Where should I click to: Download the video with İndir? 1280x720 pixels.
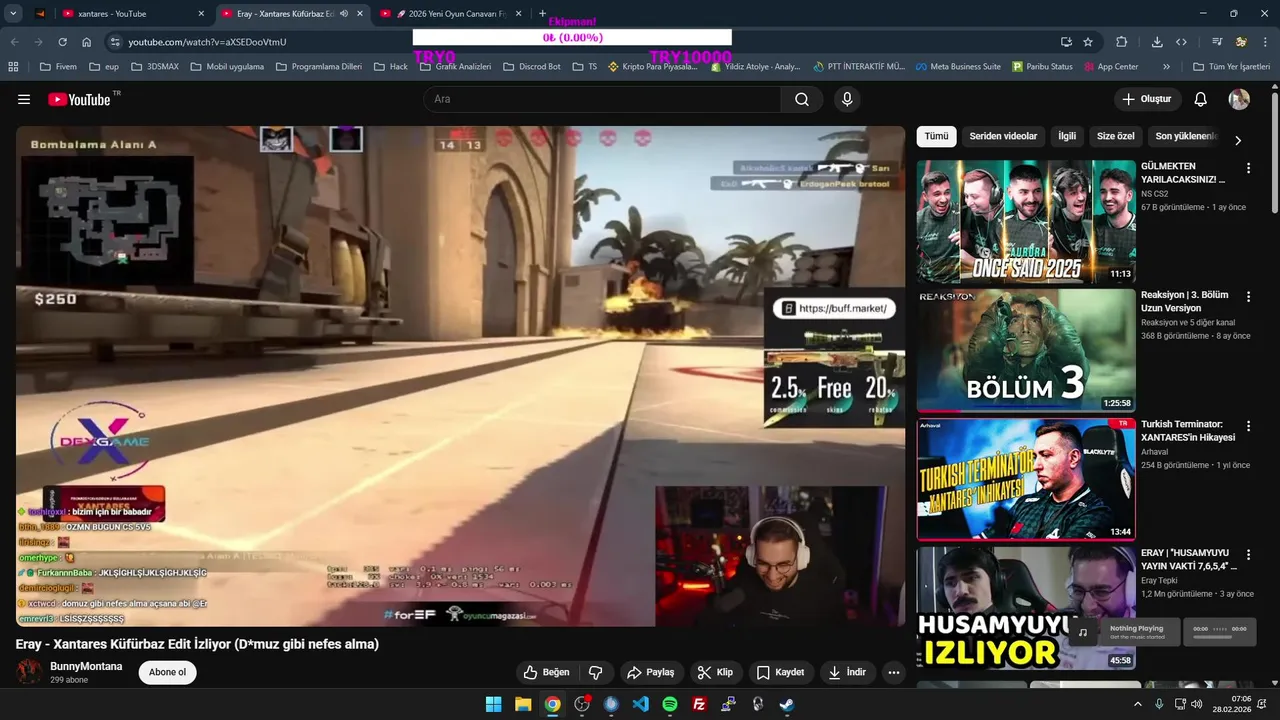click(x=847, y=672)
